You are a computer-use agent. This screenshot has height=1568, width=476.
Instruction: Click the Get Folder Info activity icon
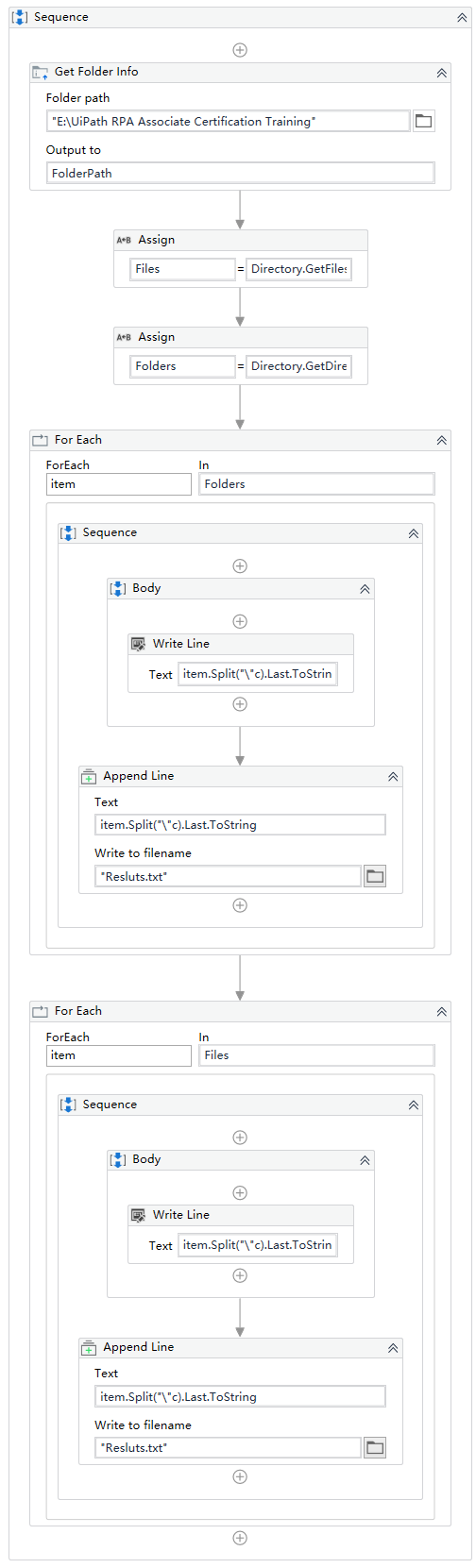click(x=41, y=72)
